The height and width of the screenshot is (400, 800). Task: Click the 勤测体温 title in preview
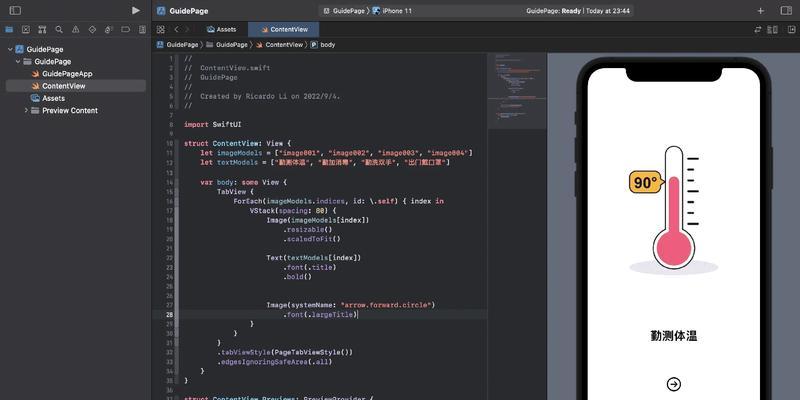(673, 336)
